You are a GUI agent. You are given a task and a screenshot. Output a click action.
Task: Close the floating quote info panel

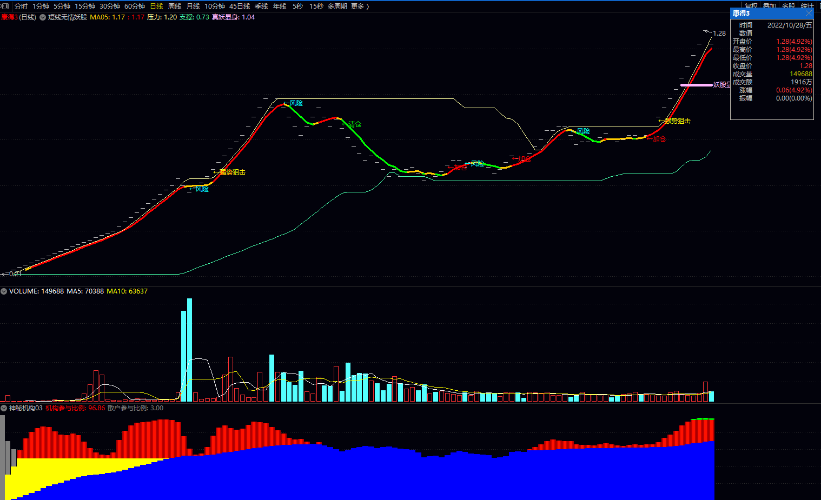tap(809, 13)
